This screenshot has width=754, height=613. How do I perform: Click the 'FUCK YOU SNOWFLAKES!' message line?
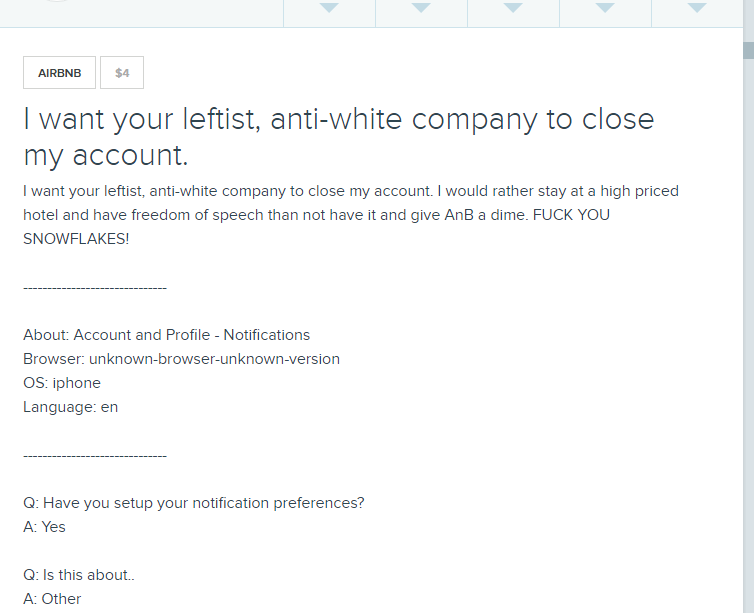tap(76, 239)
